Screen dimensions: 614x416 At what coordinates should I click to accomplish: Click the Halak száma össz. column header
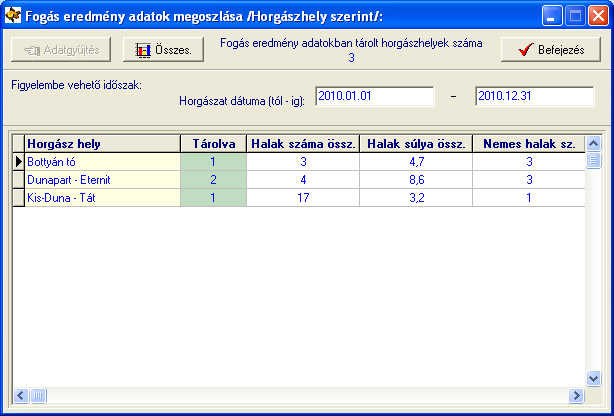click(x=303, y=144)
